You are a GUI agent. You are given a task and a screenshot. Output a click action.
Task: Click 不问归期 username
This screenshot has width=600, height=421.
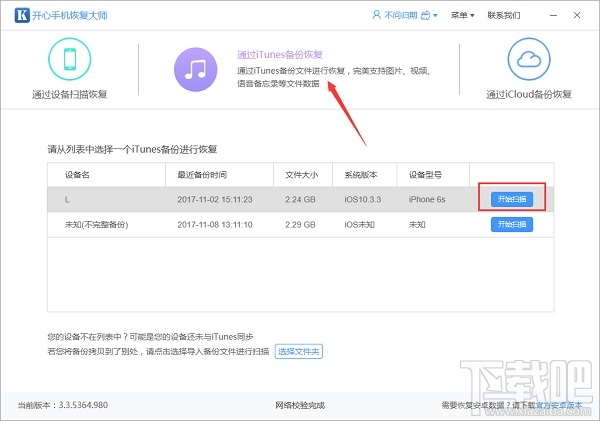click(401, 15)
